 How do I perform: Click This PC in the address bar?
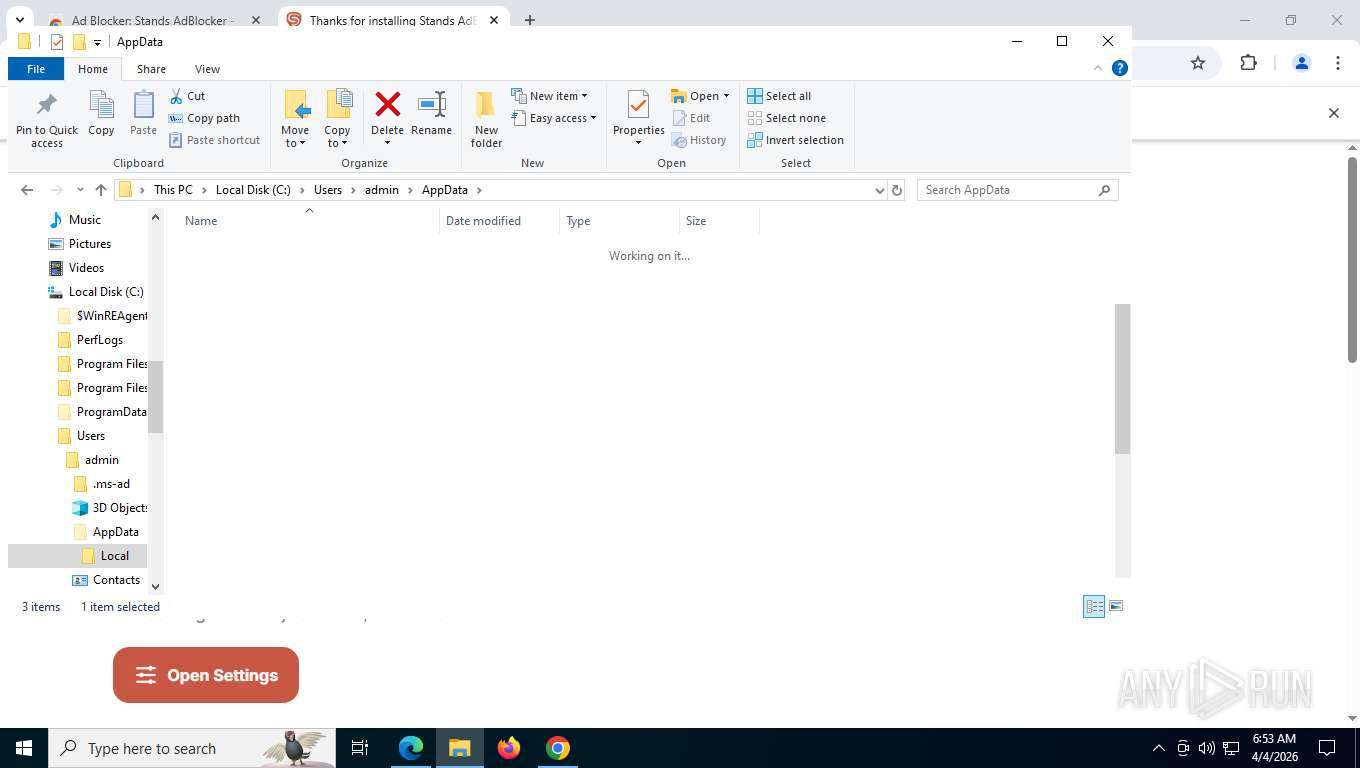(x=173, y=190)
